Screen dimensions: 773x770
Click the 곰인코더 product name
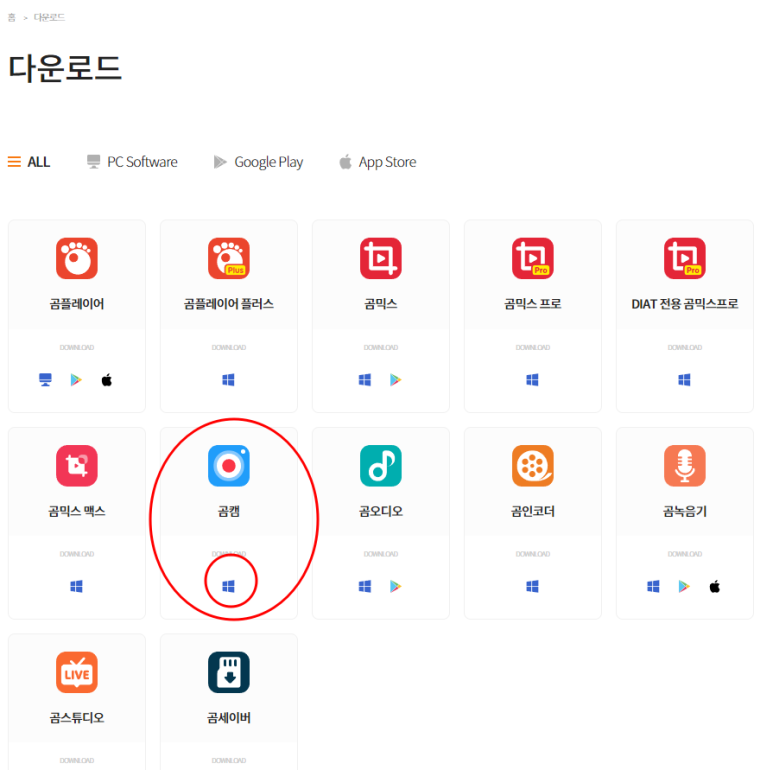(533, 511)
